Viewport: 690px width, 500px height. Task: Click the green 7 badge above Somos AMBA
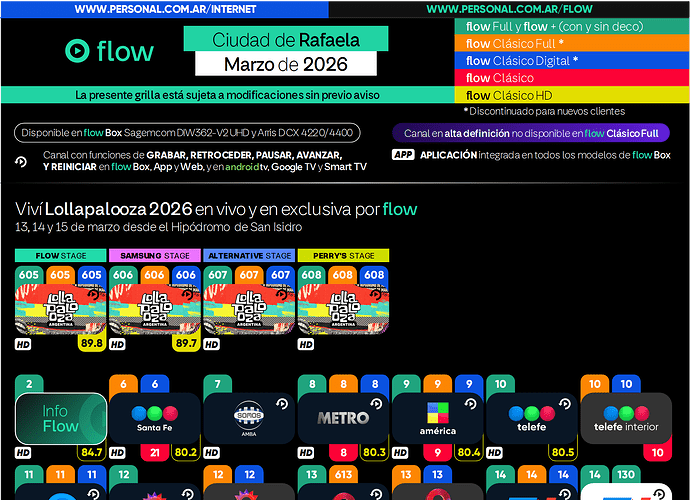click(x=217, y=384)
